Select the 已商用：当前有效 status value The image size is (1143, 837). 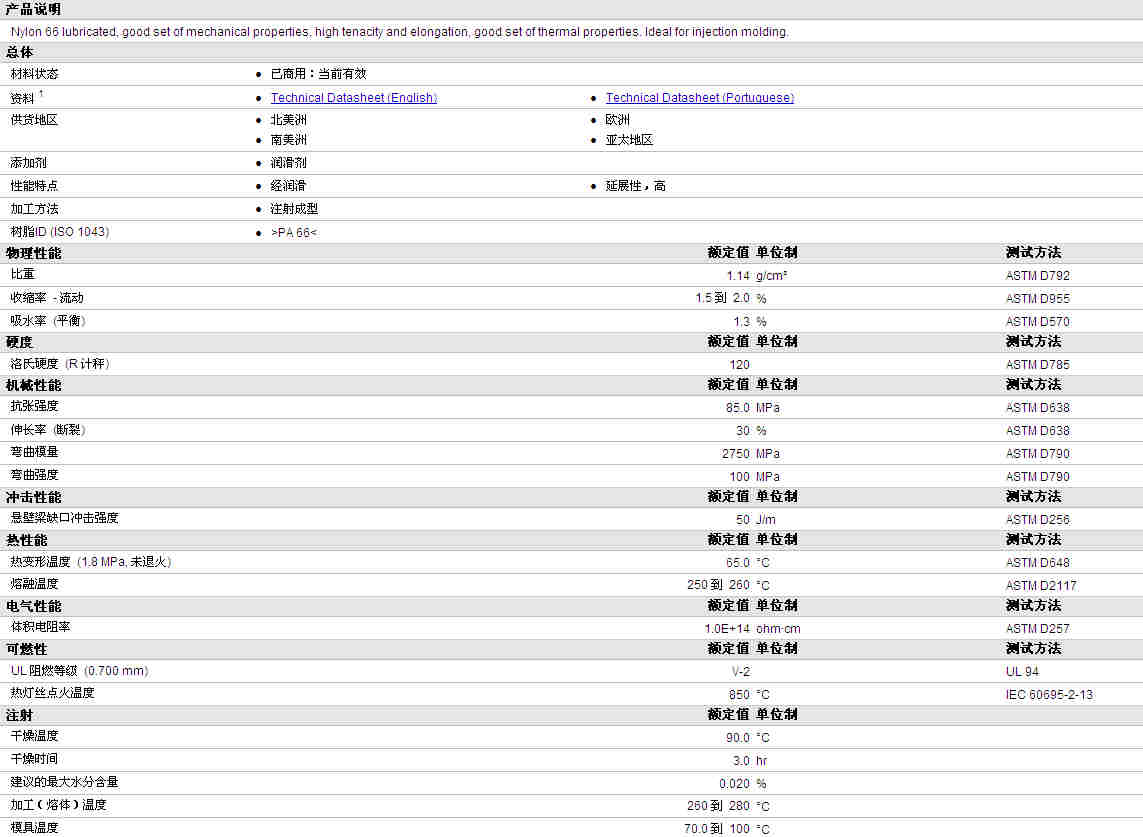[x=319, y=74]
